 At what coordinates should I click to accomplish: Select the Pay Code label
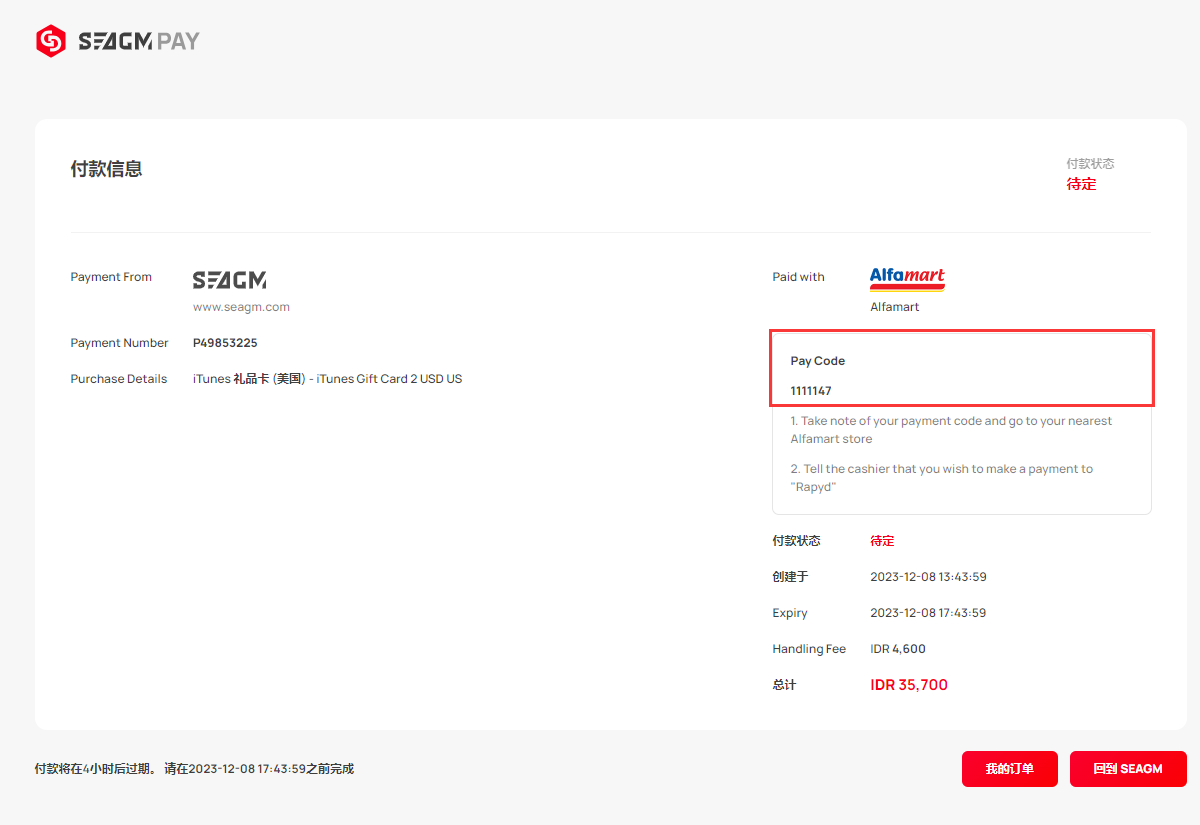[x=817, y=361]
